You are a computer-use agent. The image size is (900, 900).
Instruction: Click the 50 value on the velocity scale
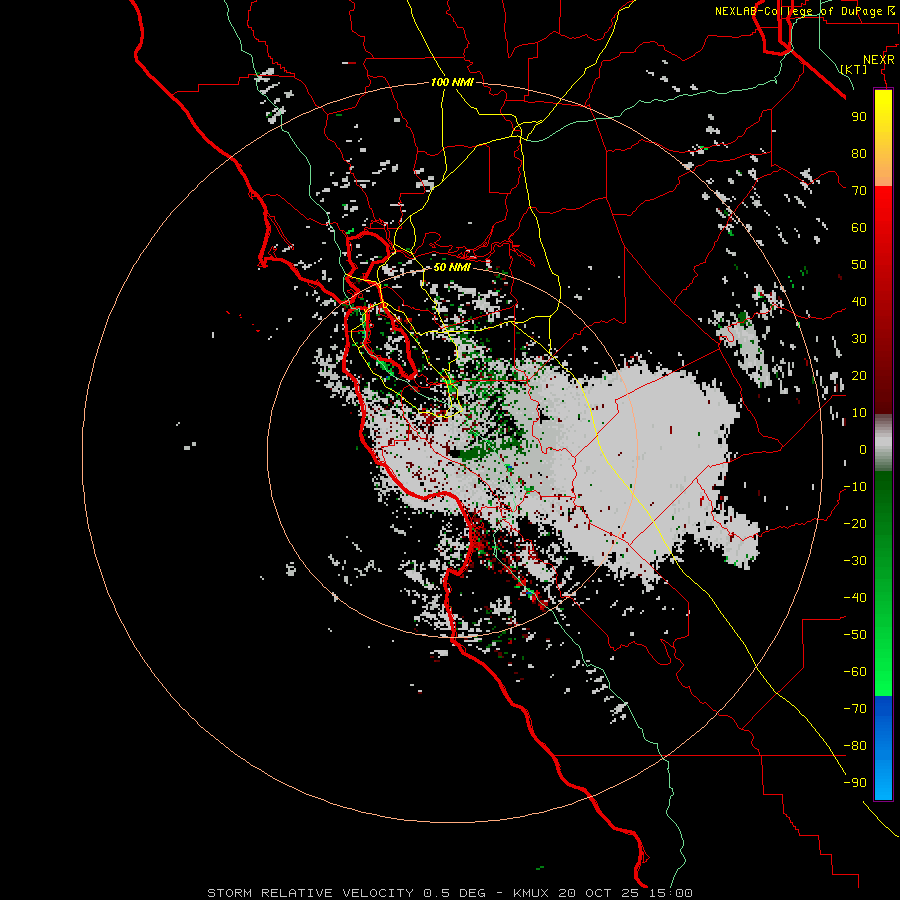point(859,265)
